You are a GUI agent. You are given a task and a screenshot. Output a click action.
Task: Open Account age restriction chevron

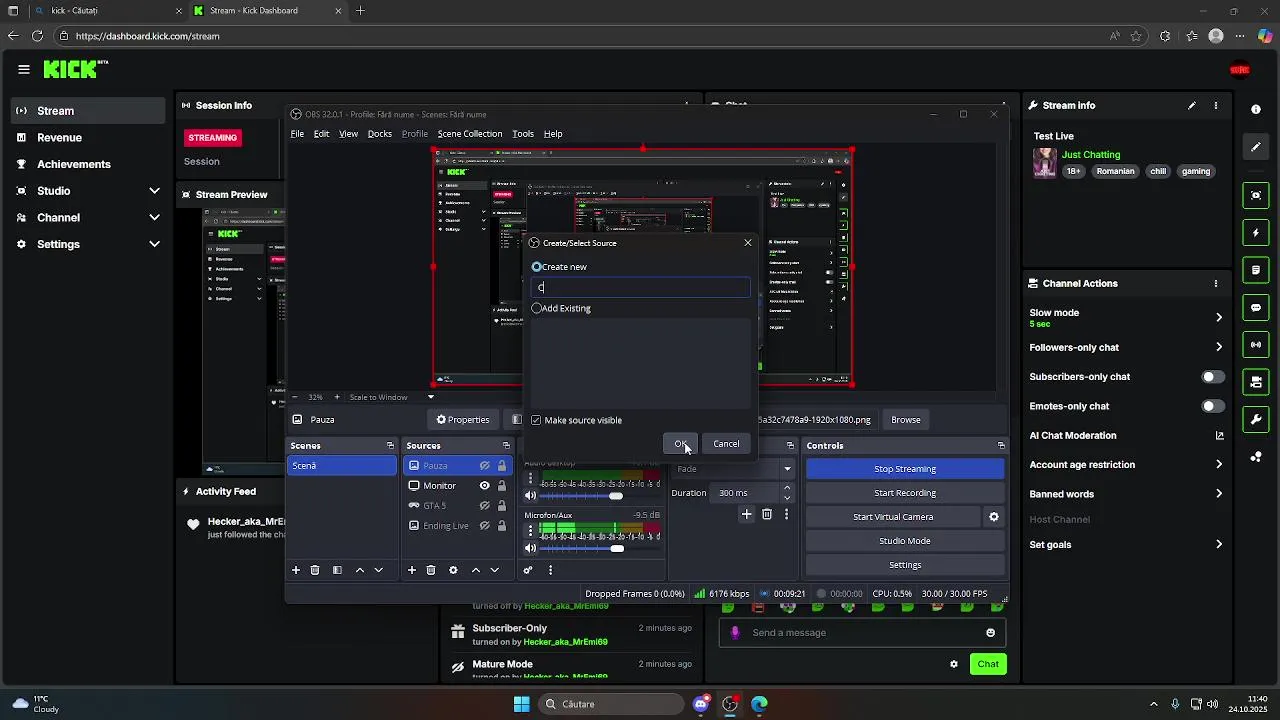1219,464
